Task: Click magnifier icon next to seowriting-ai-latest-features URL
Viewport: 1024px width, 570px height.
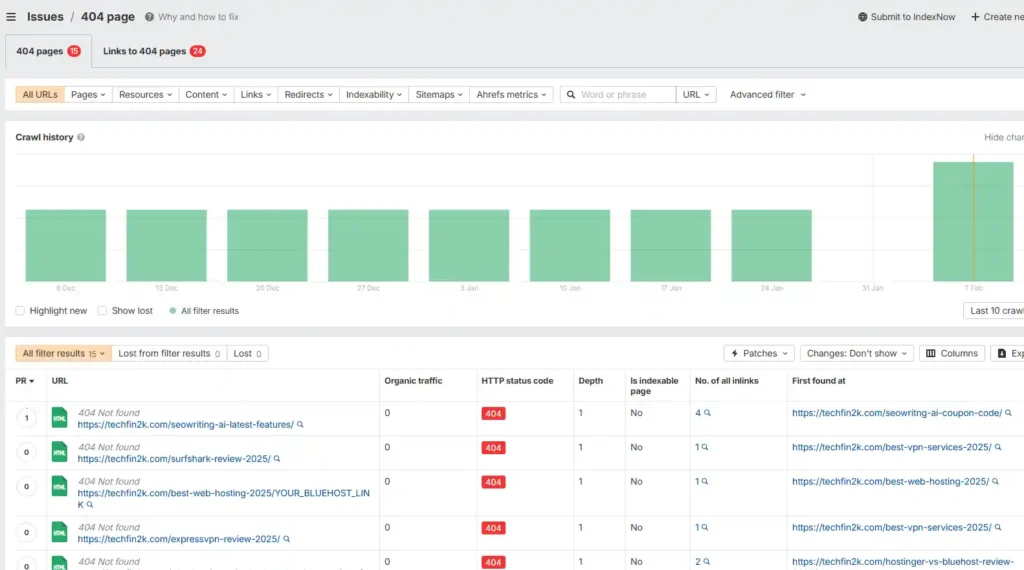Action: coord(300,424)
